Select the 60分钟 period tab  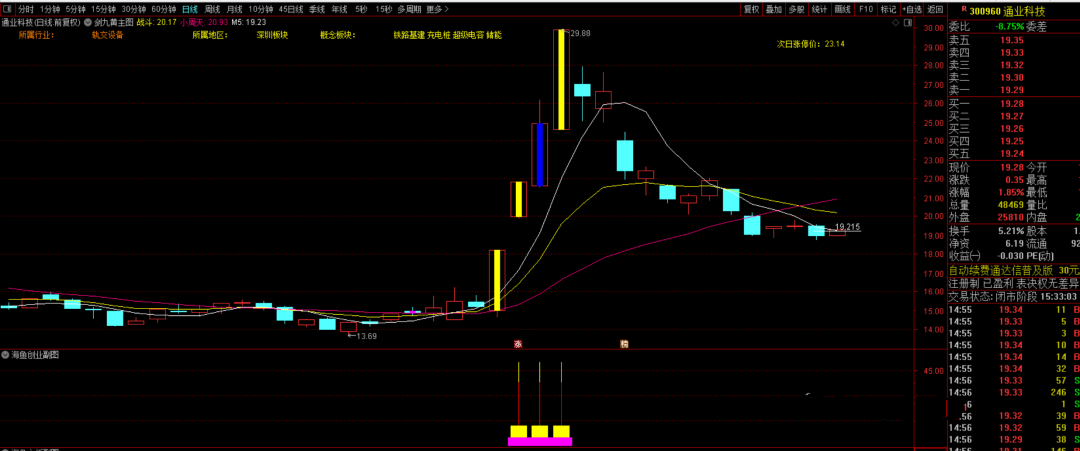163,9
